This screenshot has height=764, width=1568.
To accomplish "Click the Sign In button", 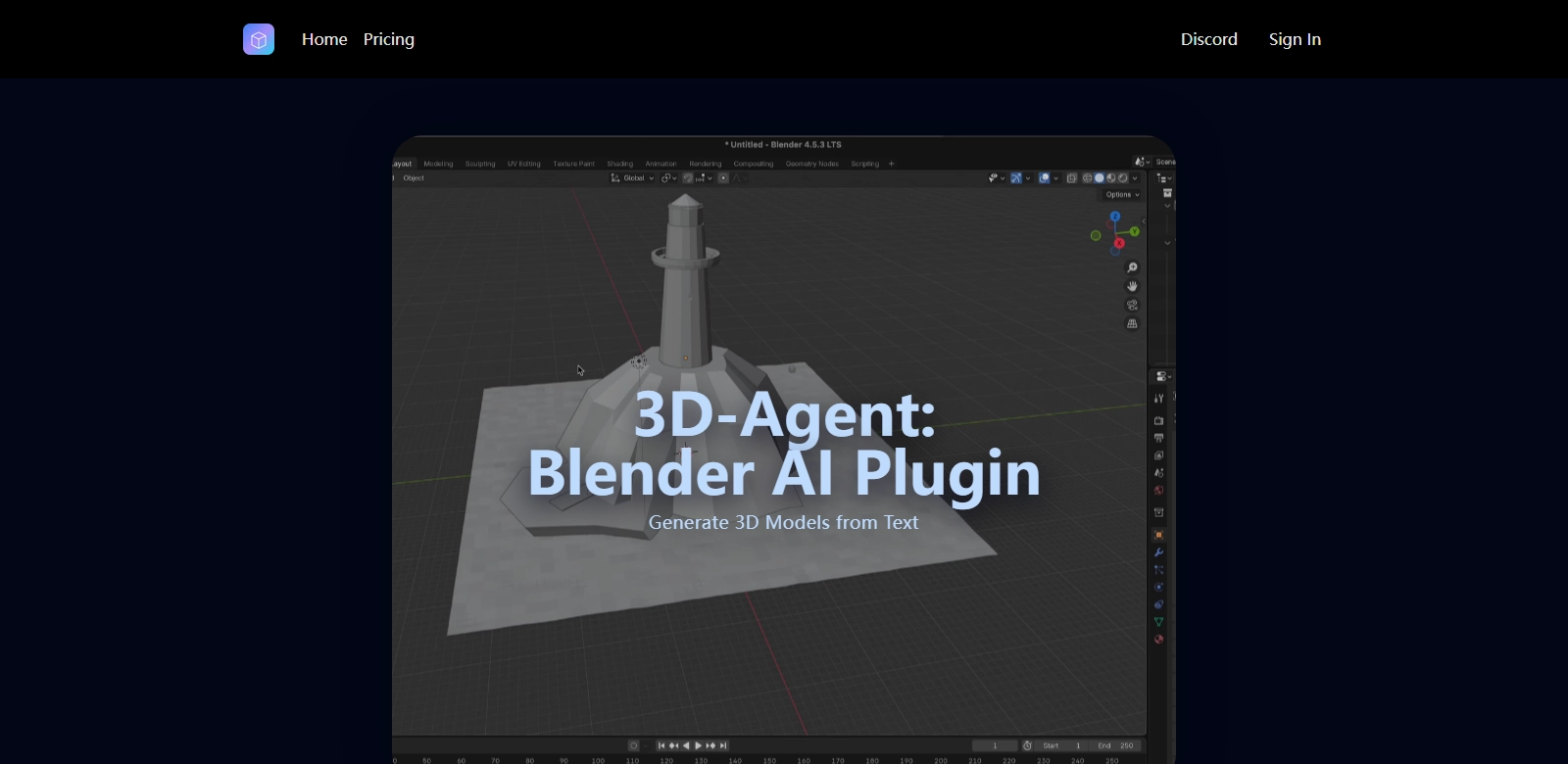I will [x=1295, y=39].
